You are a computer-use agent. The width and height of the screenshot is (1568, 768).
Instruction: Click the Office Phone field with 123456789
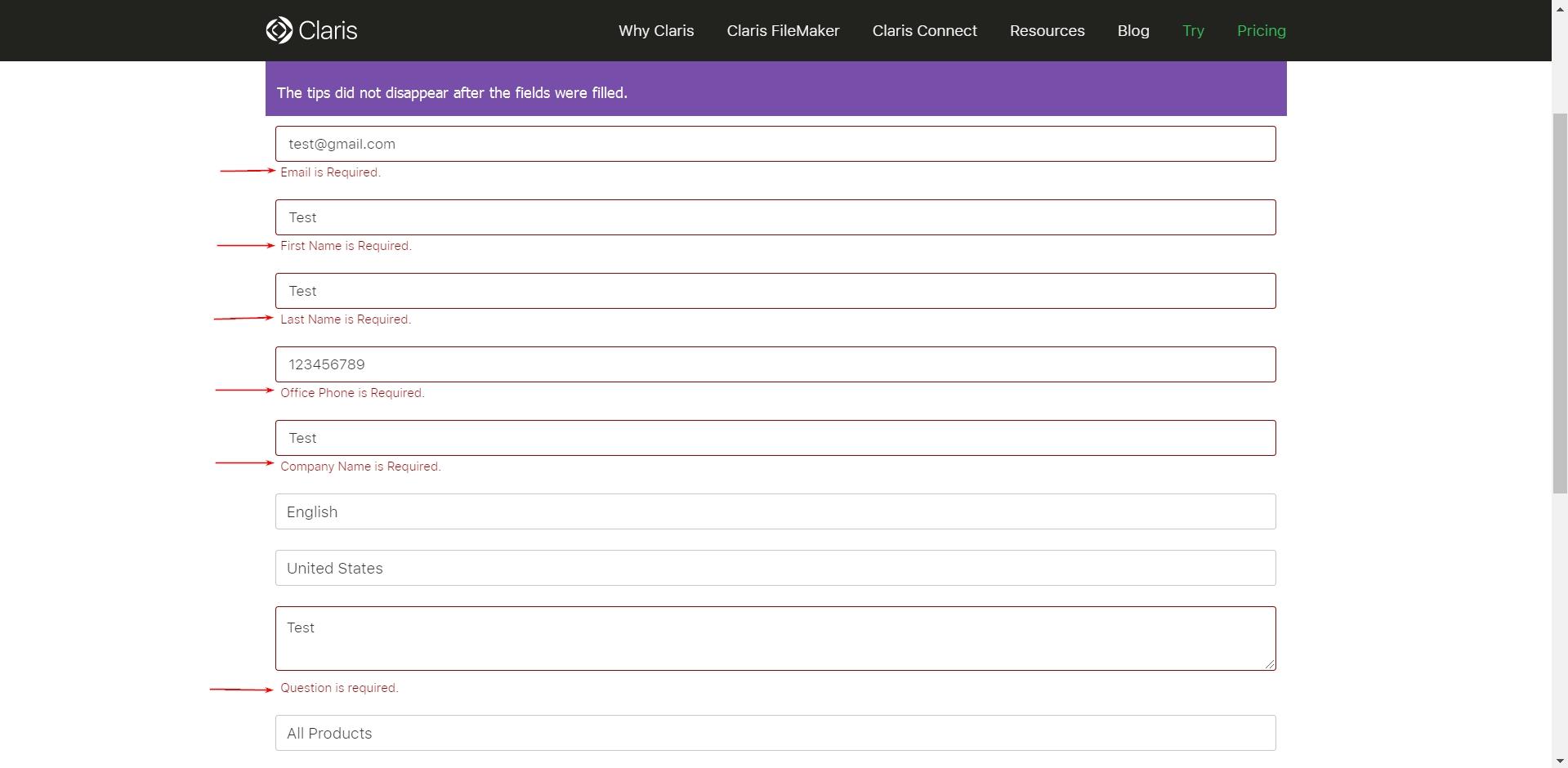point(775,364)
